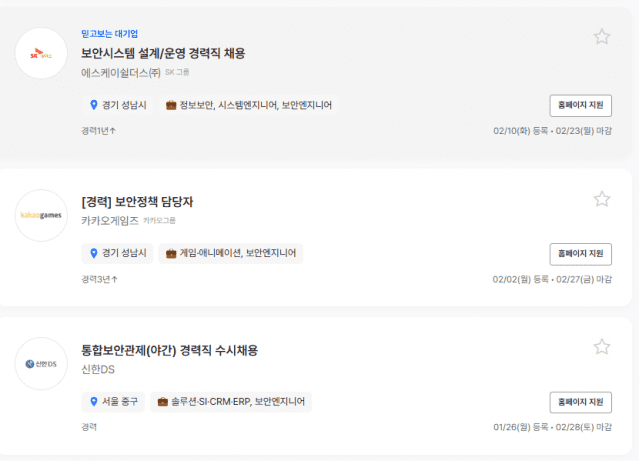
Task: Bookmark the SK쉴더스 job posting star
Action: click(602, 37)
